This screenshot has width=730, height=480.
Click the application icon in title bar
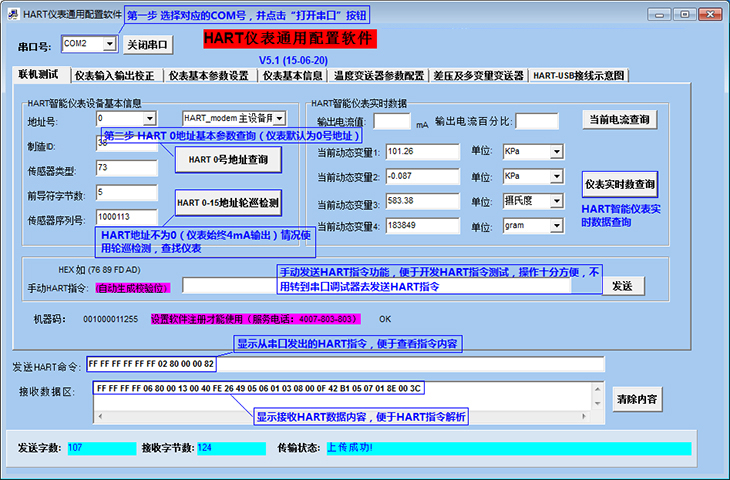point(11,14)
